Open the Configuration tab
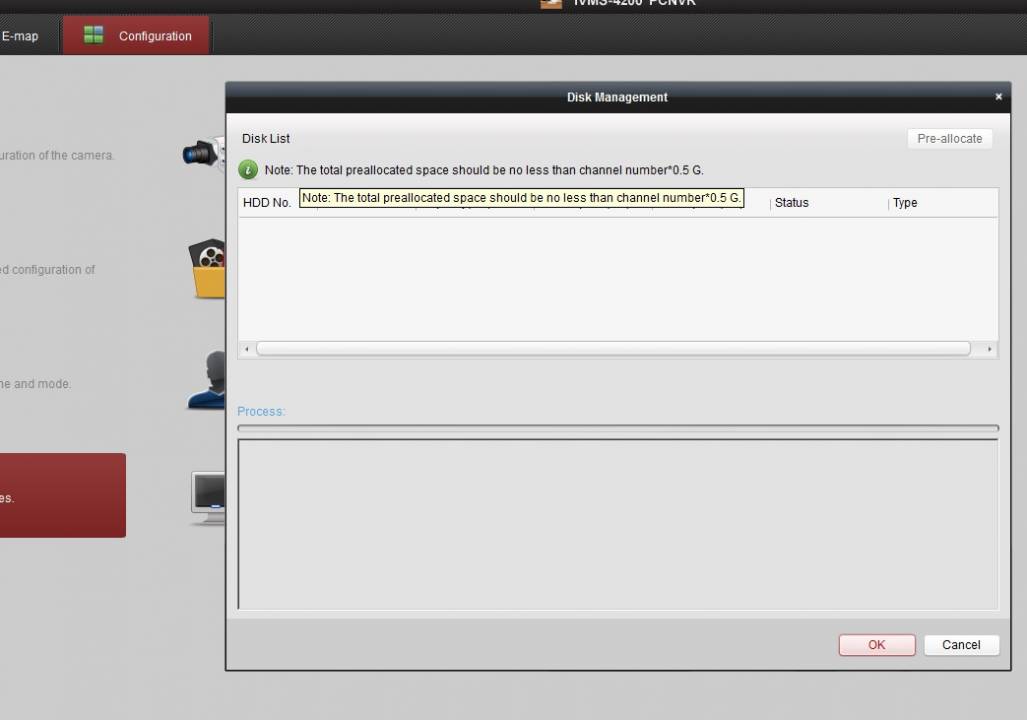The width and height of the screenshot is (1027, 720). (x=136, y=35)
